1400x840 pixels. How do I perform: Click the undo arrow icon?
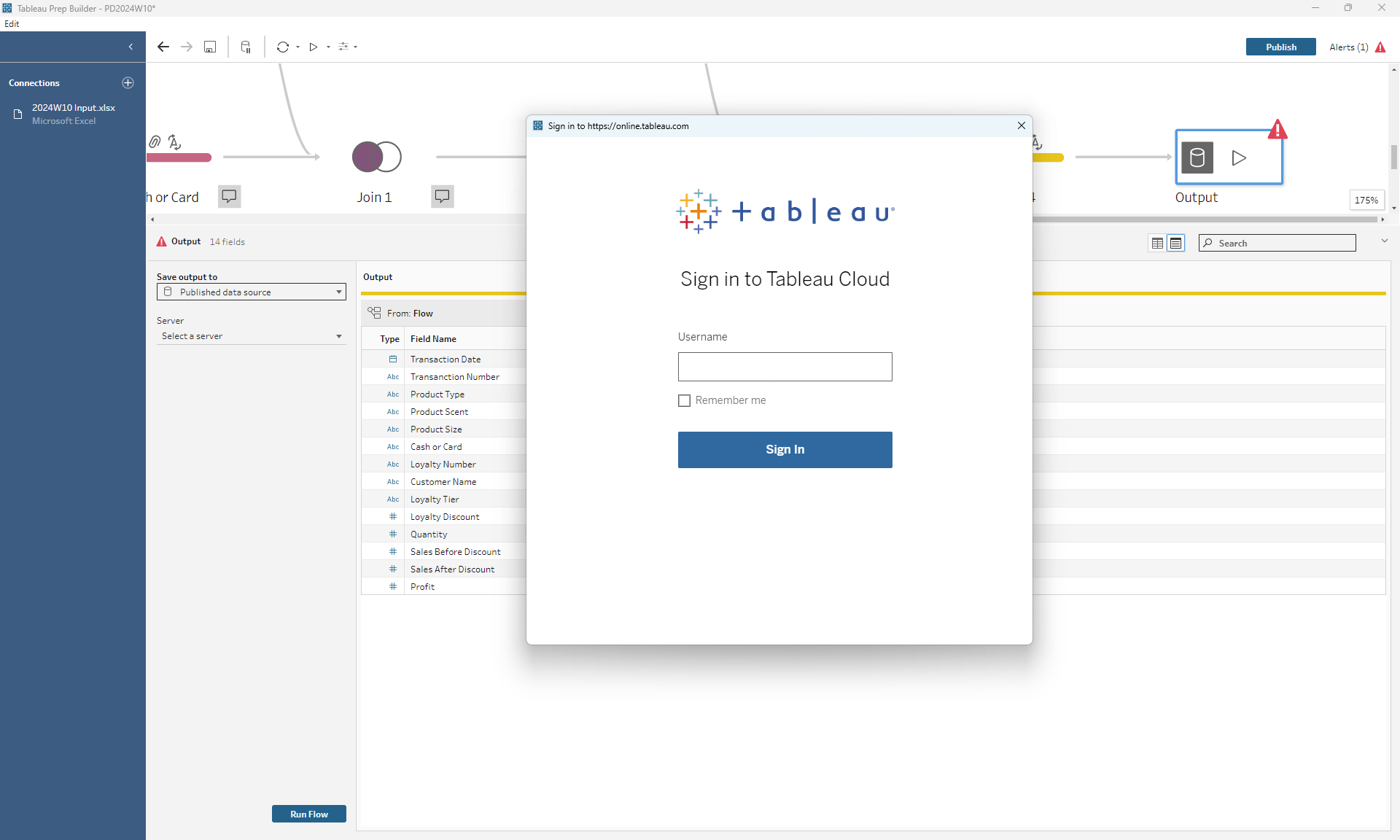[x=164, y=47]
